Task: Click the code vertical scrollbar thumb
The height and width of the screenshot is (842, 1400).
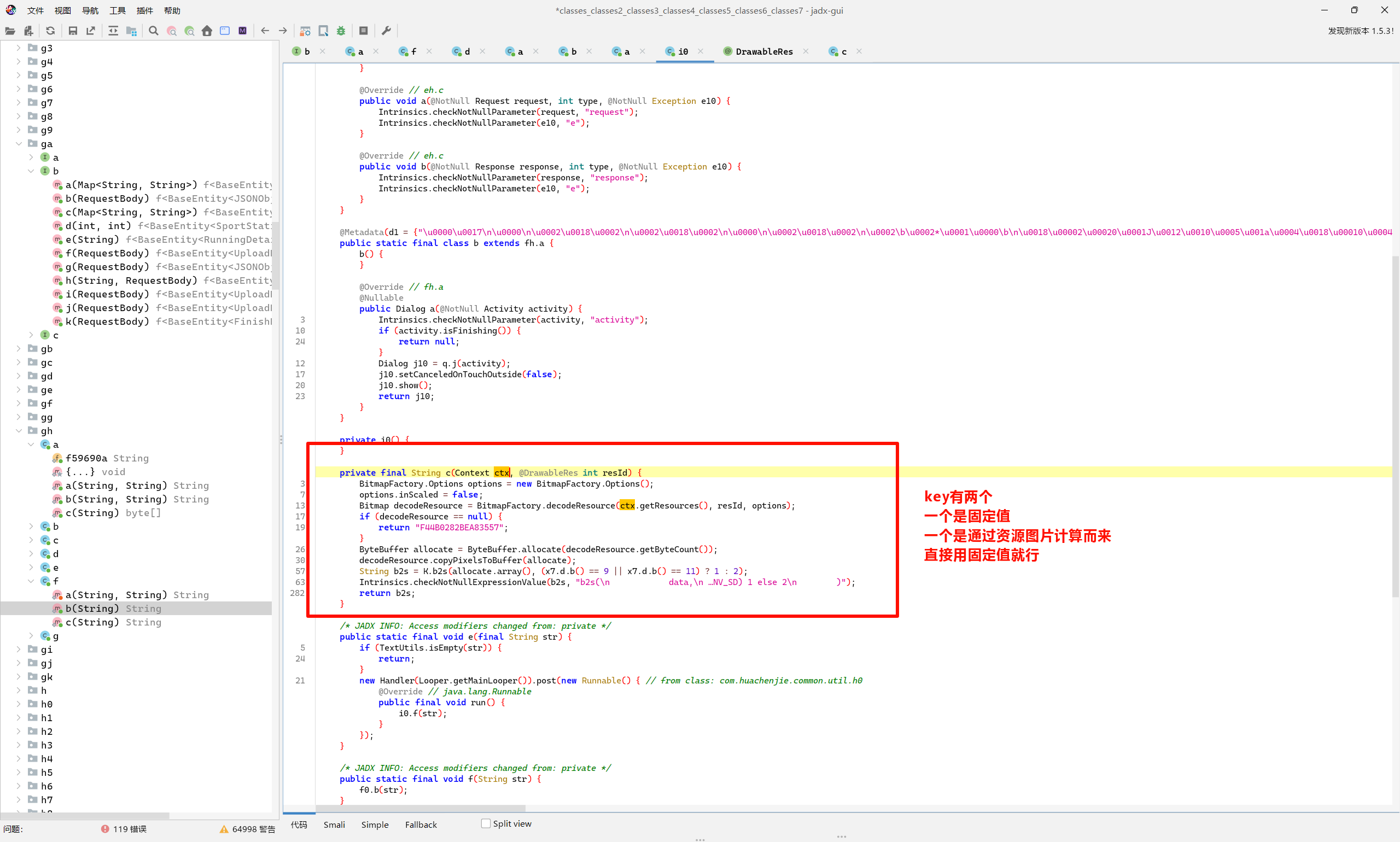Action: pyautogui.click(x=1395, y=425)
